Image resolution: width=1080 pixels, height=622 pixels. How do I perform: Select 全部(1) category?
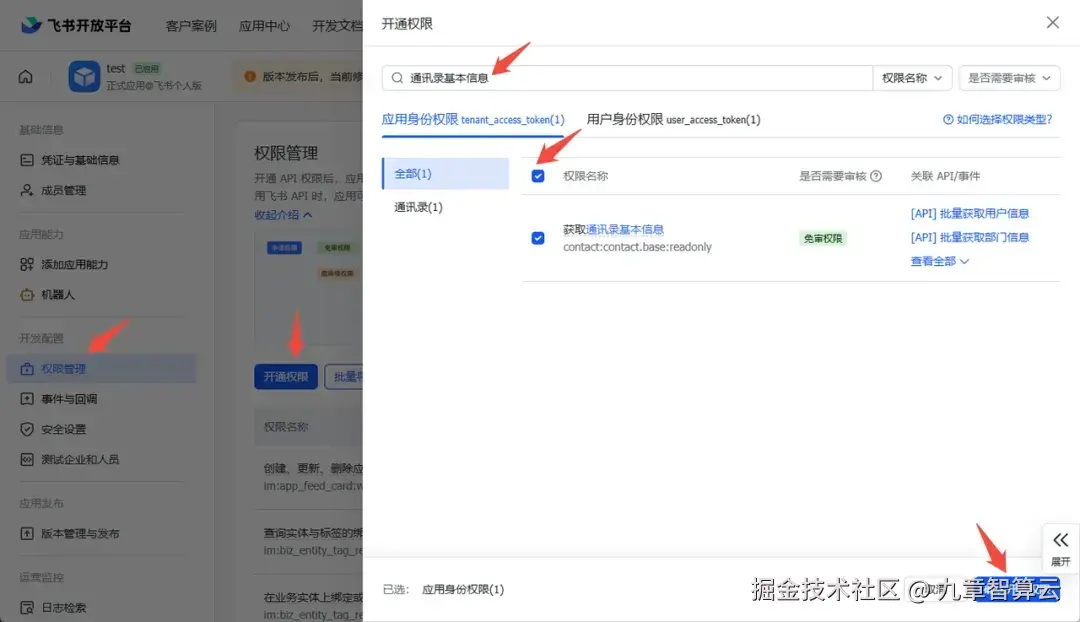(446, 174)
